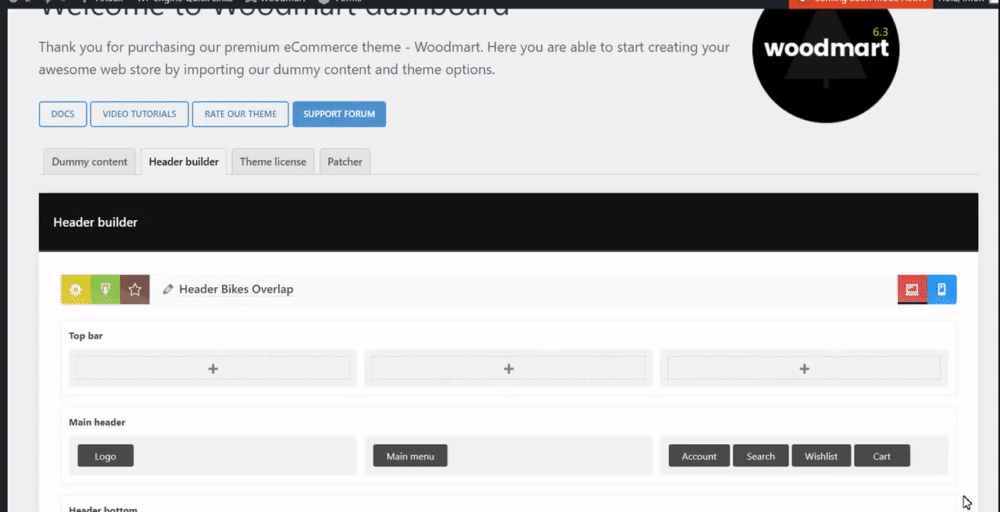Viewport: 1000px width, 512px height.
Task: Edit the Header Bikes Overlap name field
Action: [236, 289]
